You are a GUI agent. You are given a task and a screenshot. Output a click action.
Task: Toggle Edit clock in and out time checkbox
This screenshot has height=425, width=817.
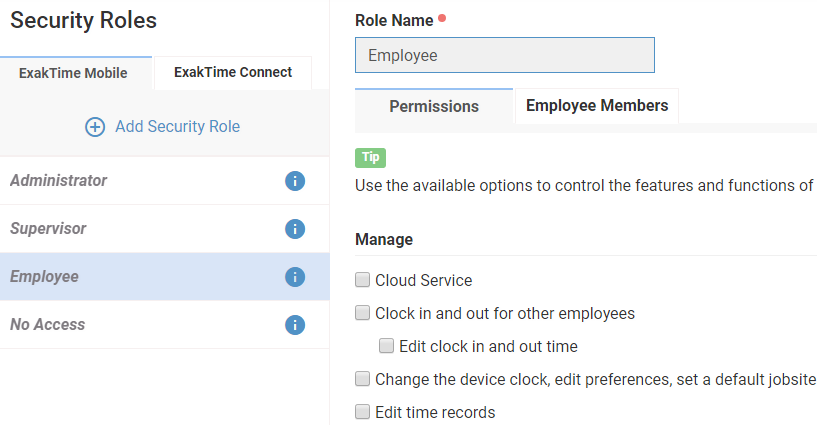[386, 345]
